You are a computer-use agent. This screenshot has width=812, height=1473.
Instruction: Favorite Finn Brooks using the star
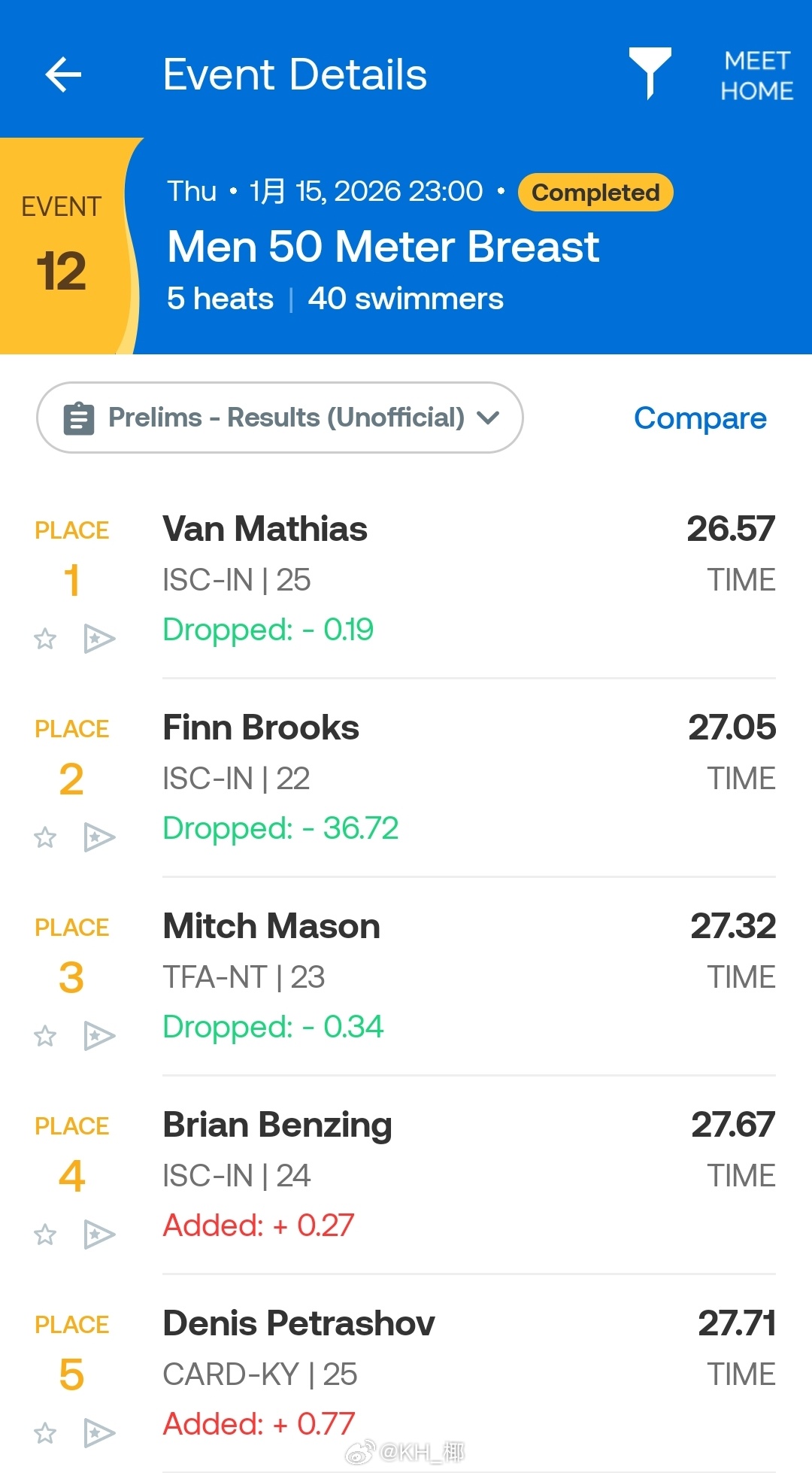45,837
